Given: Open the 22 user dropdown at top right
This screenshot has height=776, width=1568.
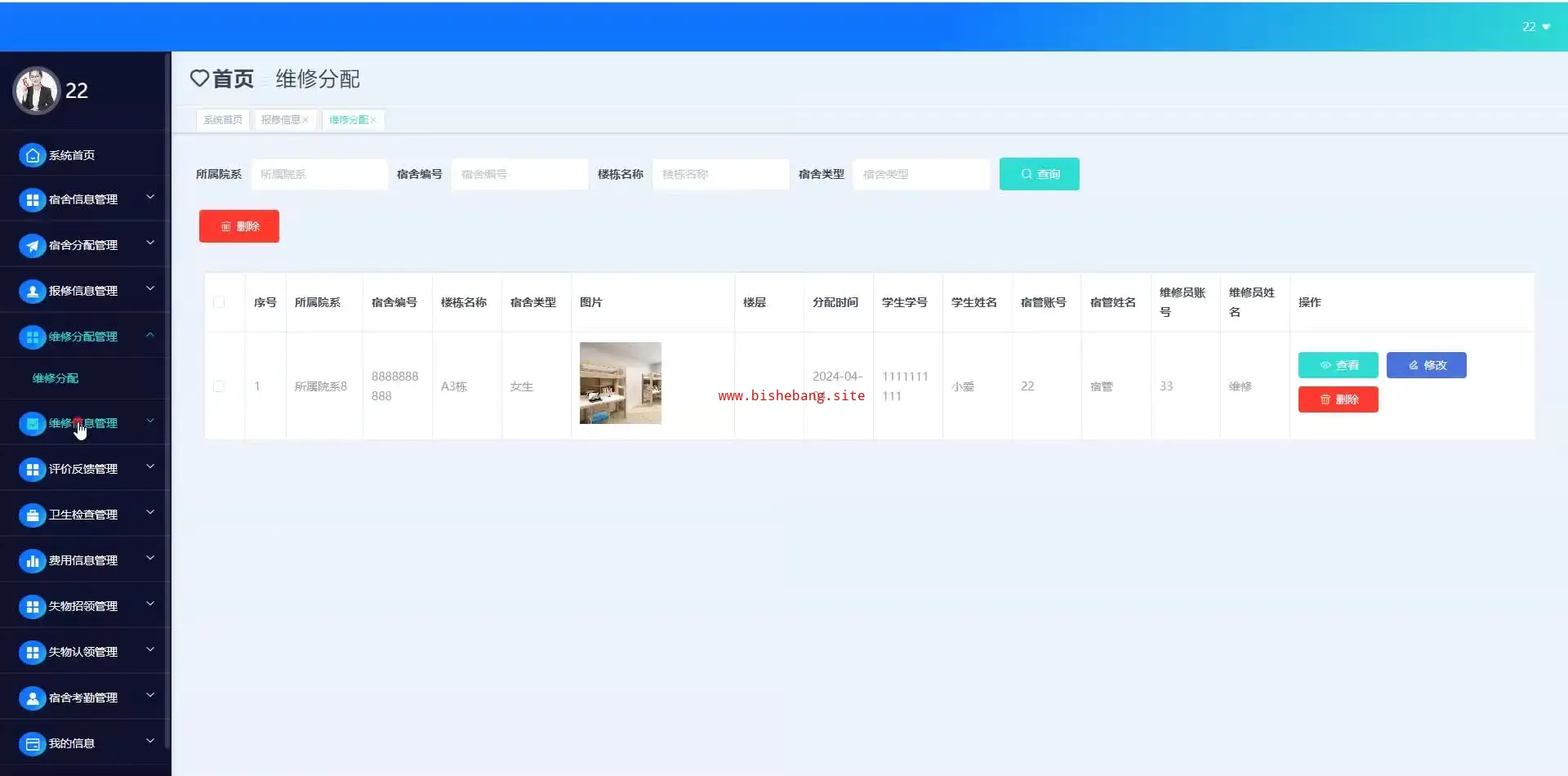Looking at the screenshot, I should click(1535, 27).
